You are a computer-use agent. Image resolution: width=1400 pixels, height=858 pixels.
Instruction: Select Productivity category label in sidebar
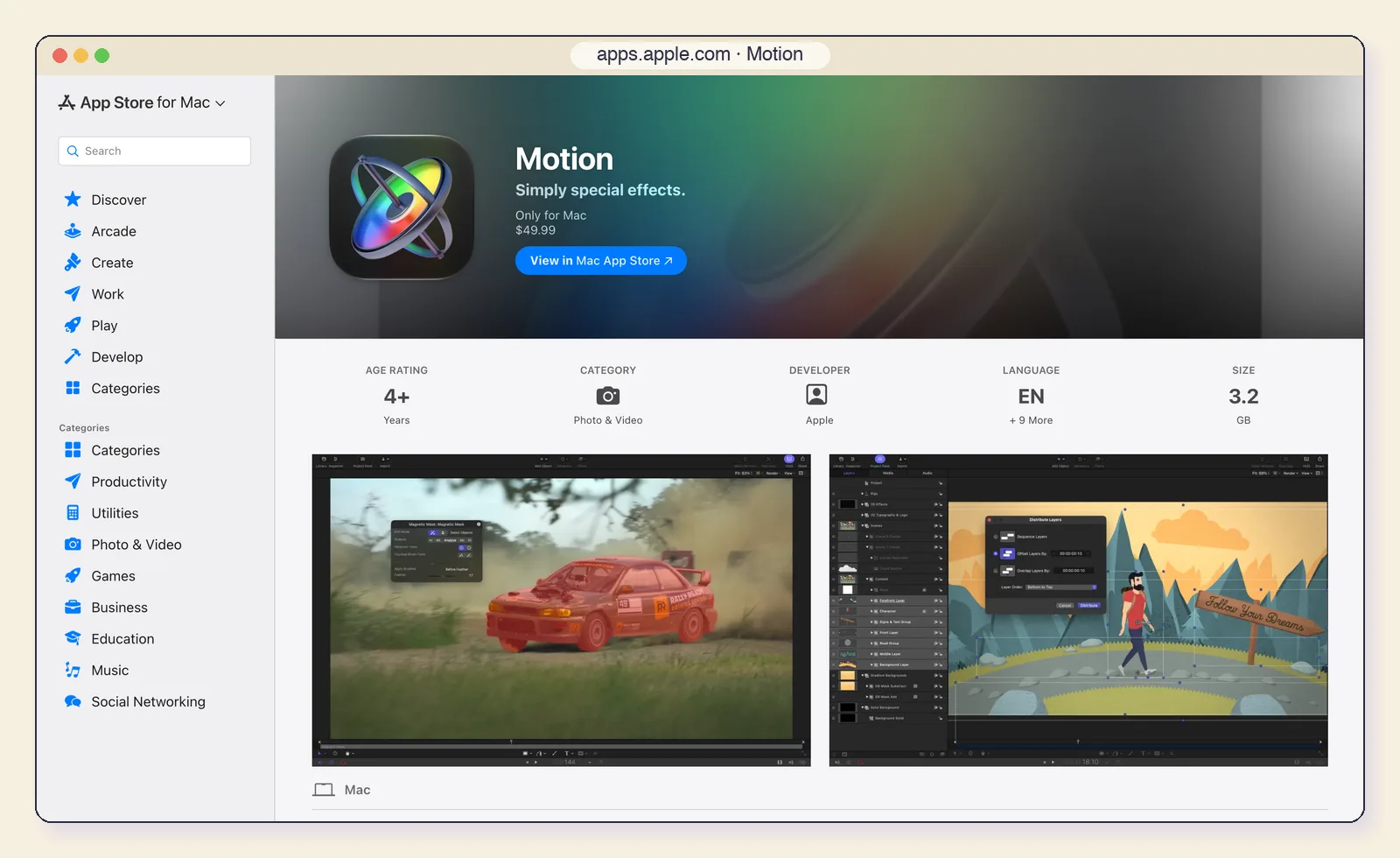[129, 482]
